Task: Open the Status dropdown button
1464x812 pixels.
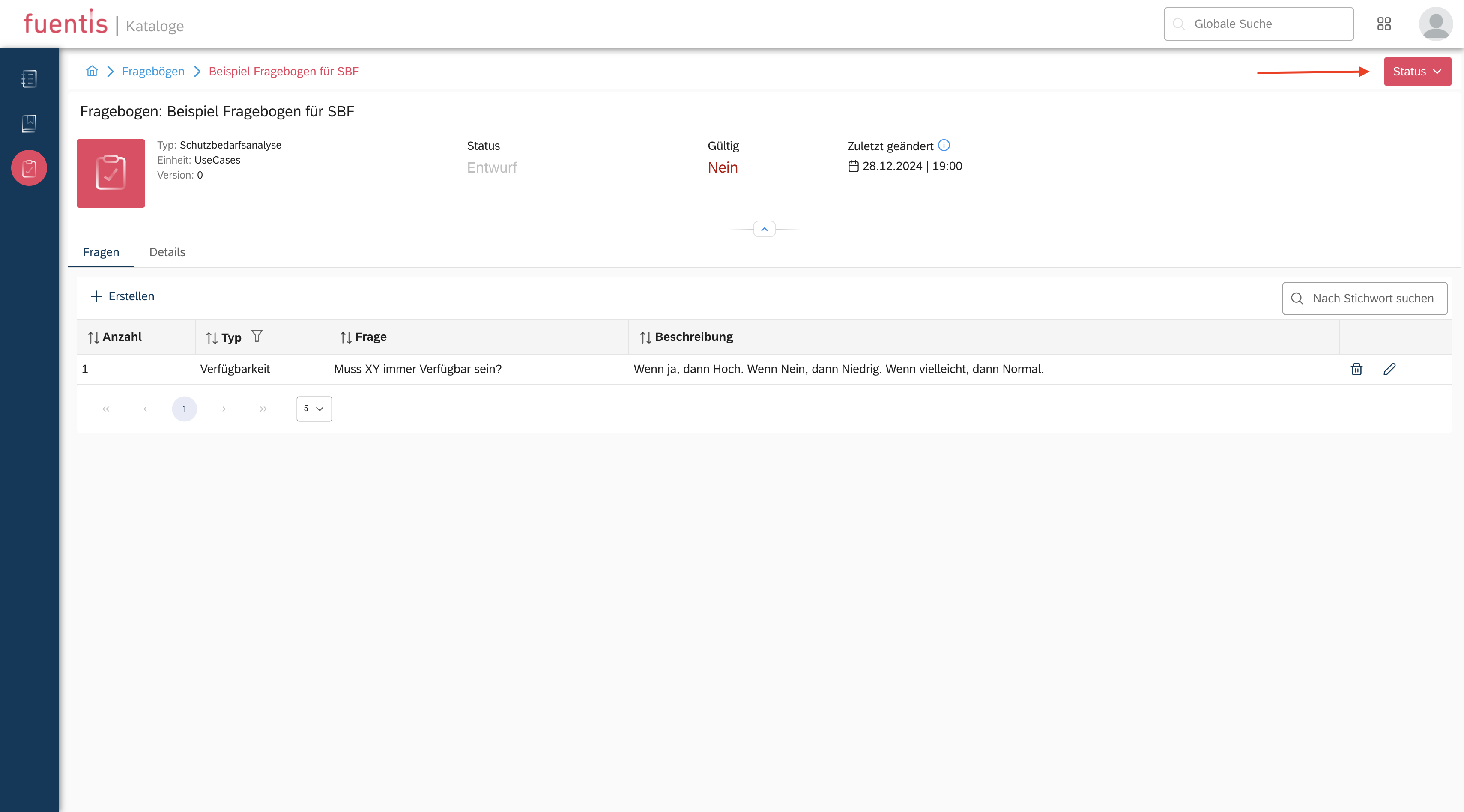Action: point(1417,72)
